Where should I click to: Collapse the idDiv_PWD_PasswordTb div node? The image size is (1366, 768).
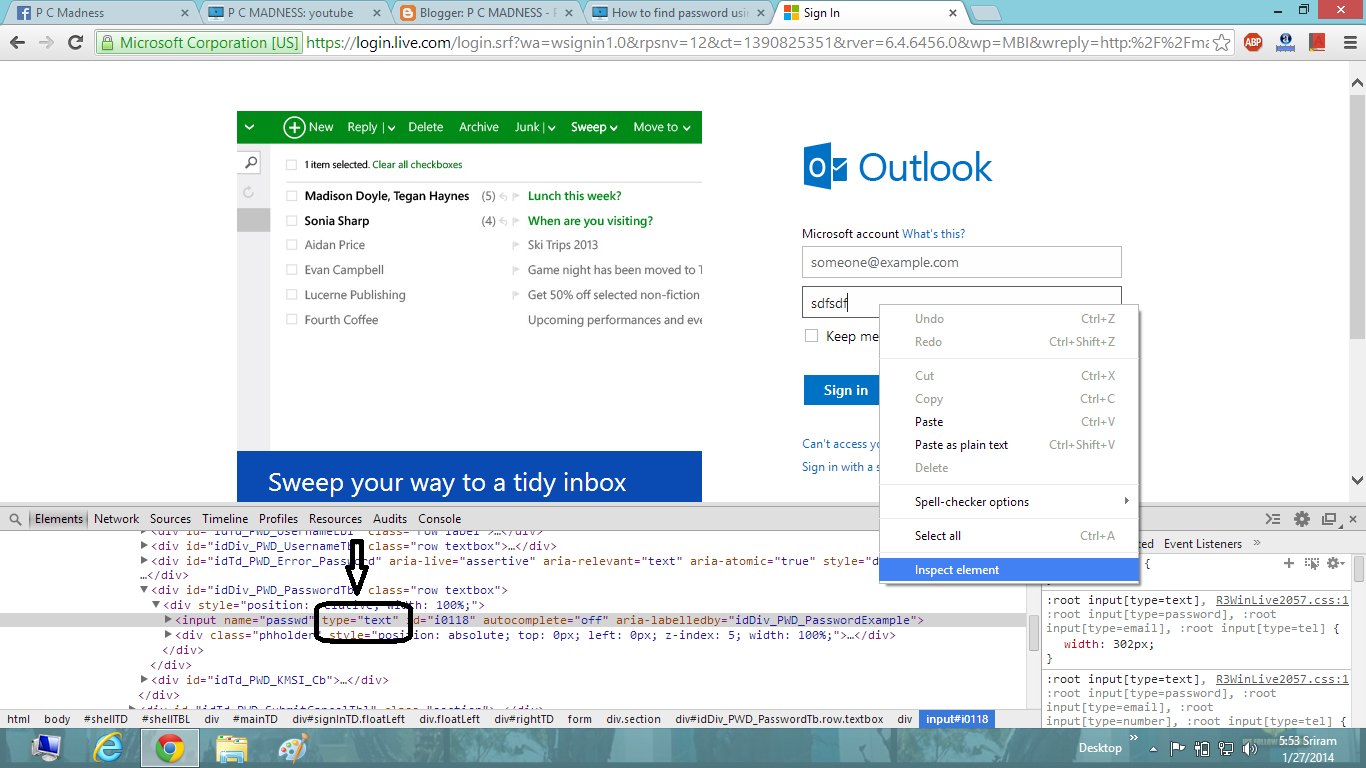144,590
